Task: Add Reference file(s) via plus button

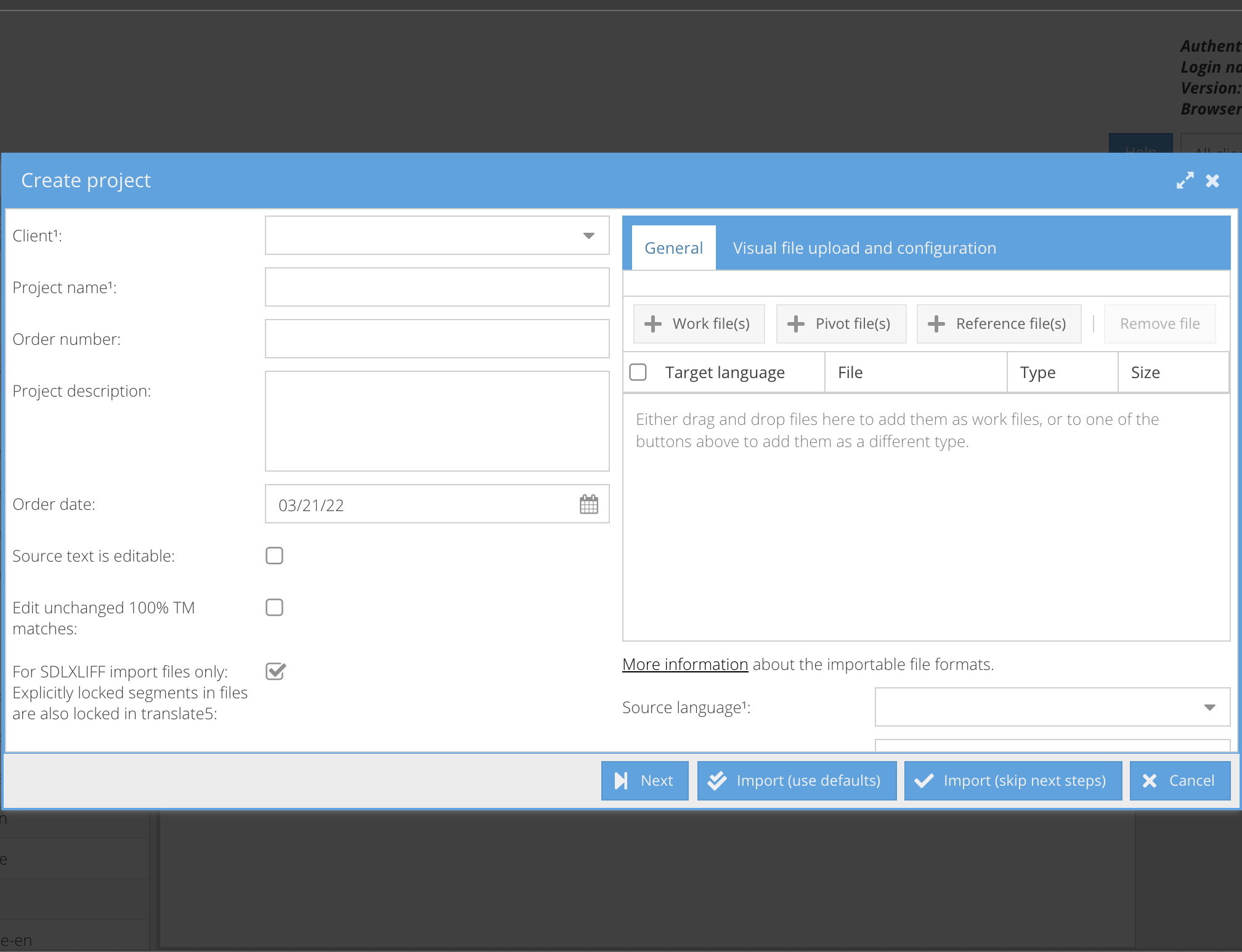Action: 936,324
